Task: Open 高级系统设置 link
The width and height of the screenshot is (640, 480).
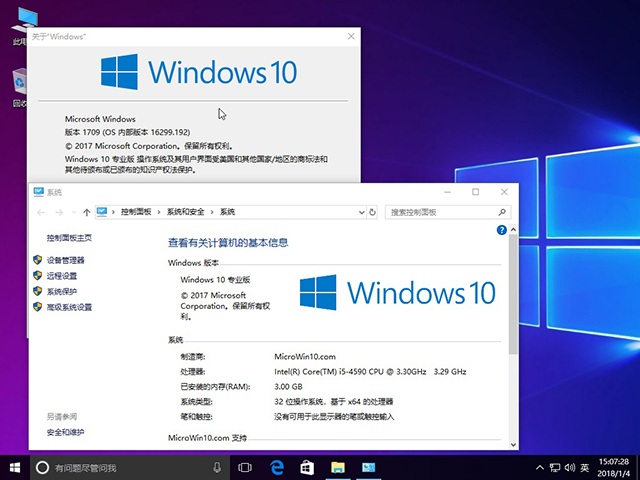Action: coord(69,307)
